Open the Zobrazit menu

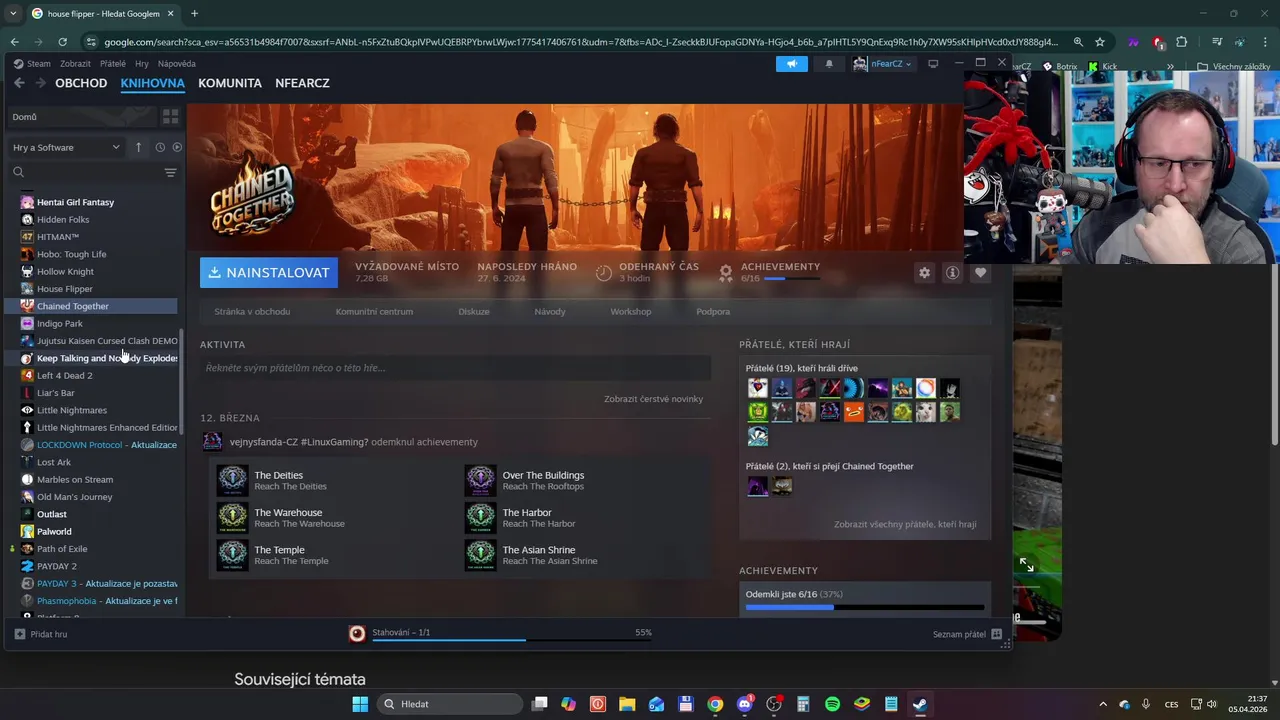point(75,63)
